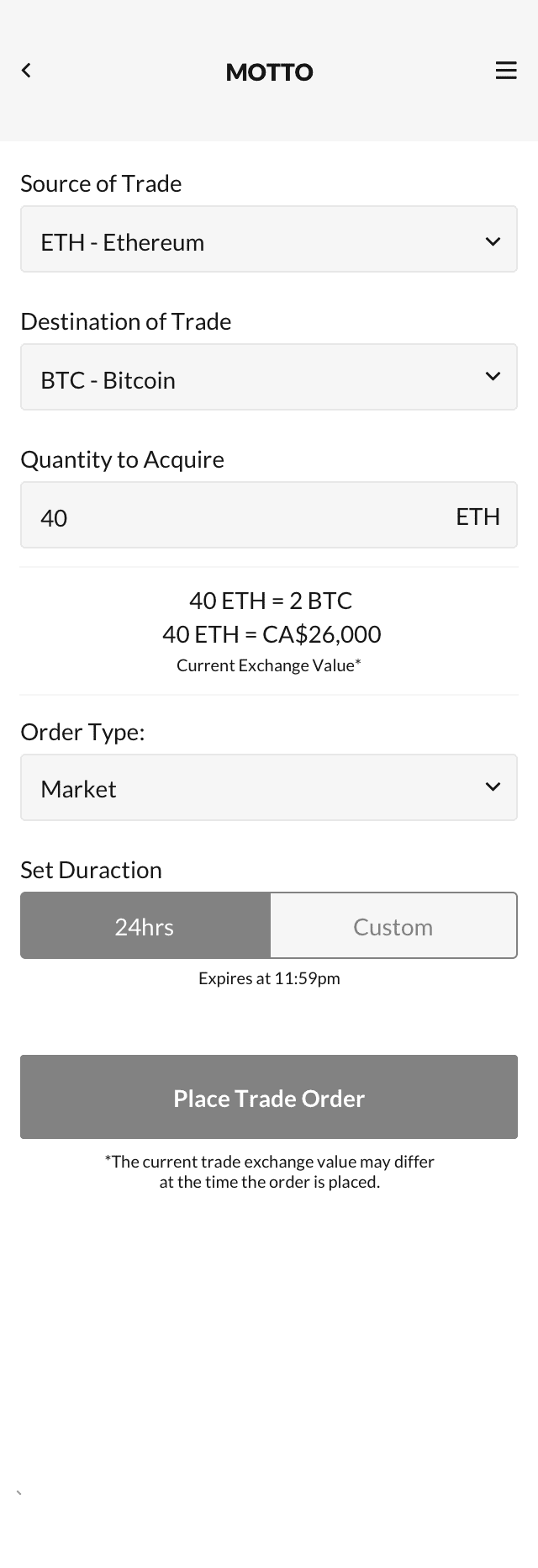Submit the Place Trade Order button
538x1568 pixels.
pyautogui.click(x=269, y=1097)
